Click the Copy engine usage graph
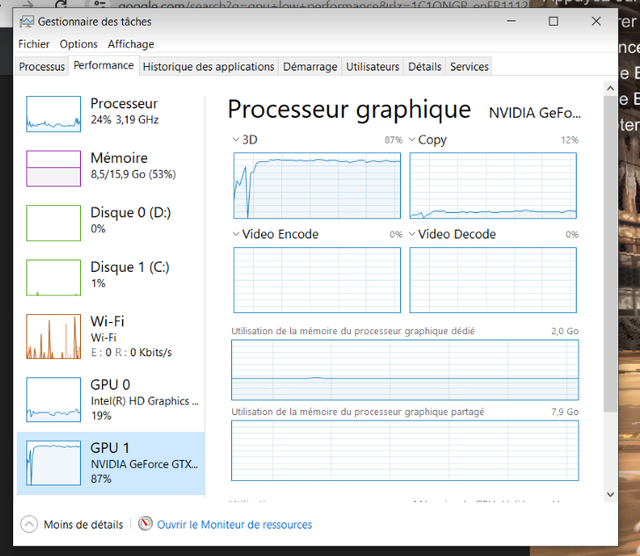640x556 pixels. 493,186
